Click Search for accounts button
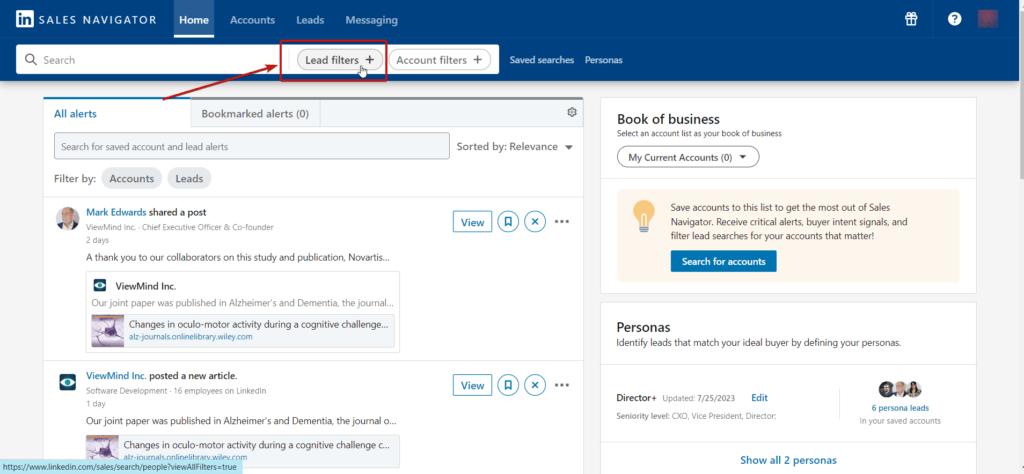This screenshot has height=474, width=1024. click(x=724, y=261)
